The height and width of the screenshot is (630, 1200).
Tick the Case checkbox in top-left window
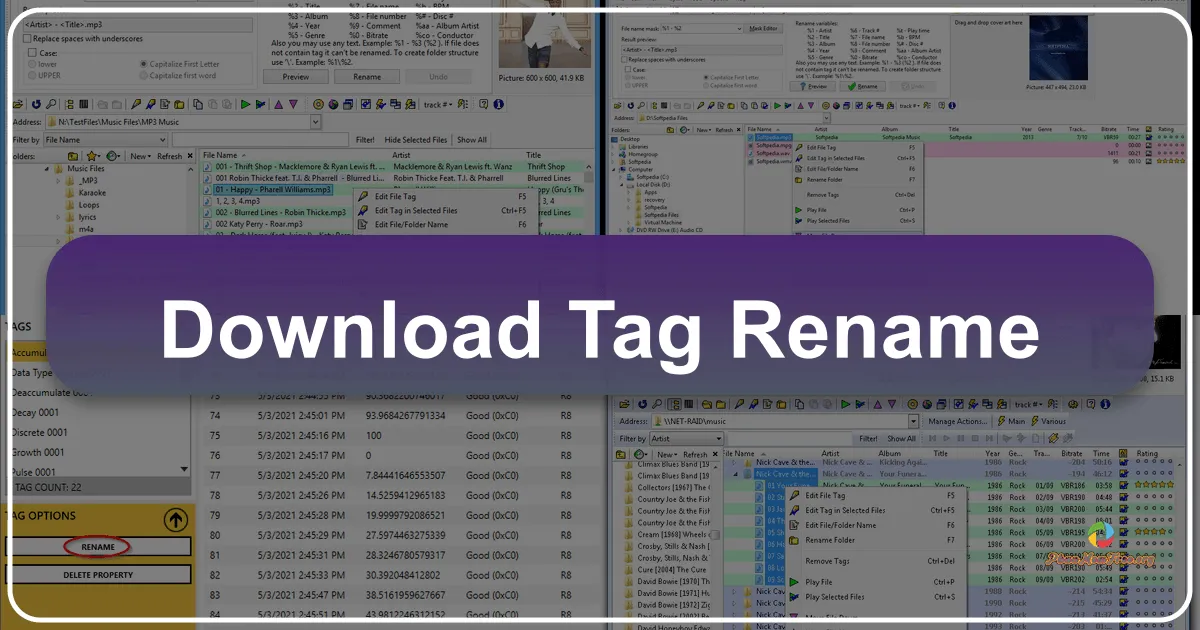coord(32,52)
